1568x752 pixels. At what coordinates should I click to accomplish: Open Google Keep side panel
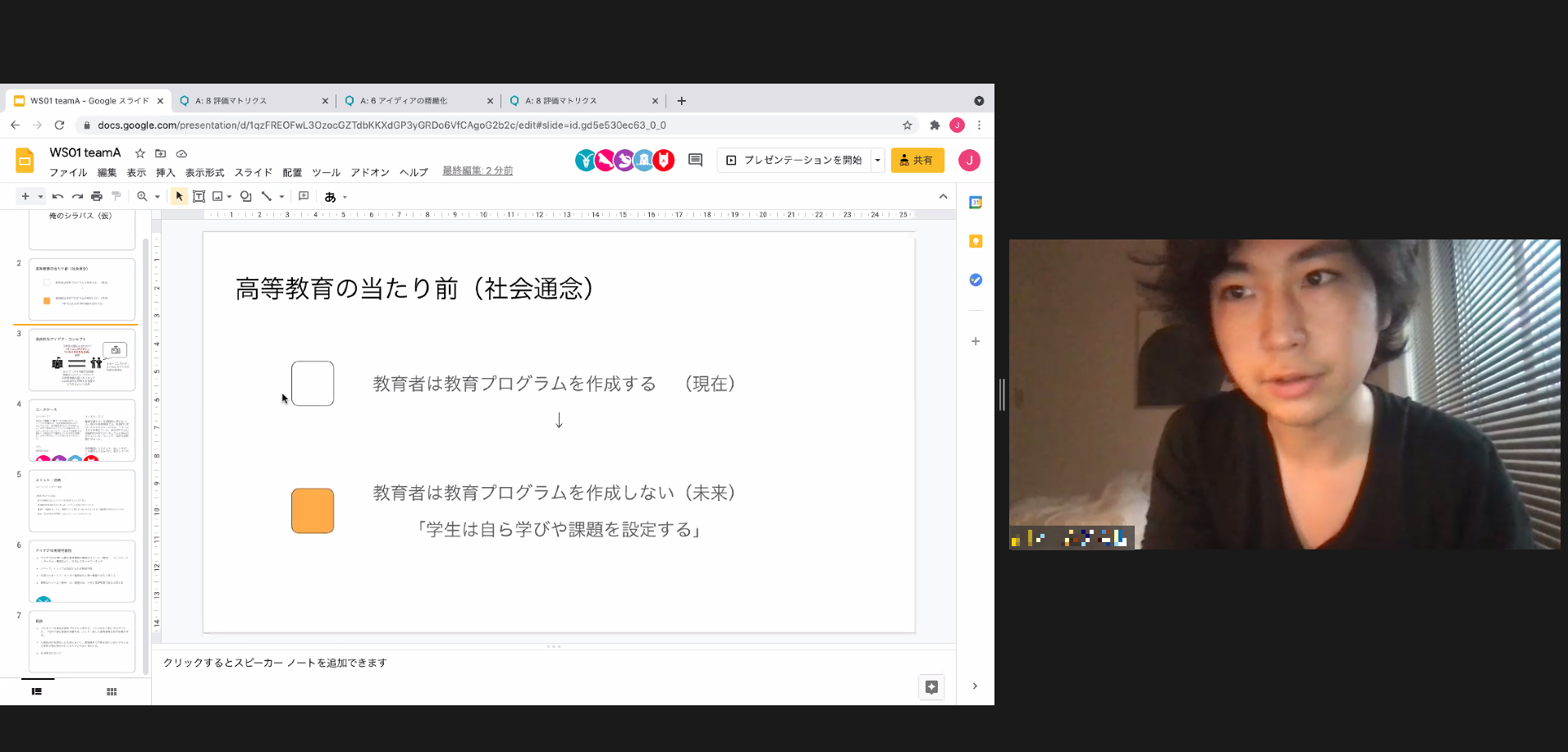(x=976, y=241)
